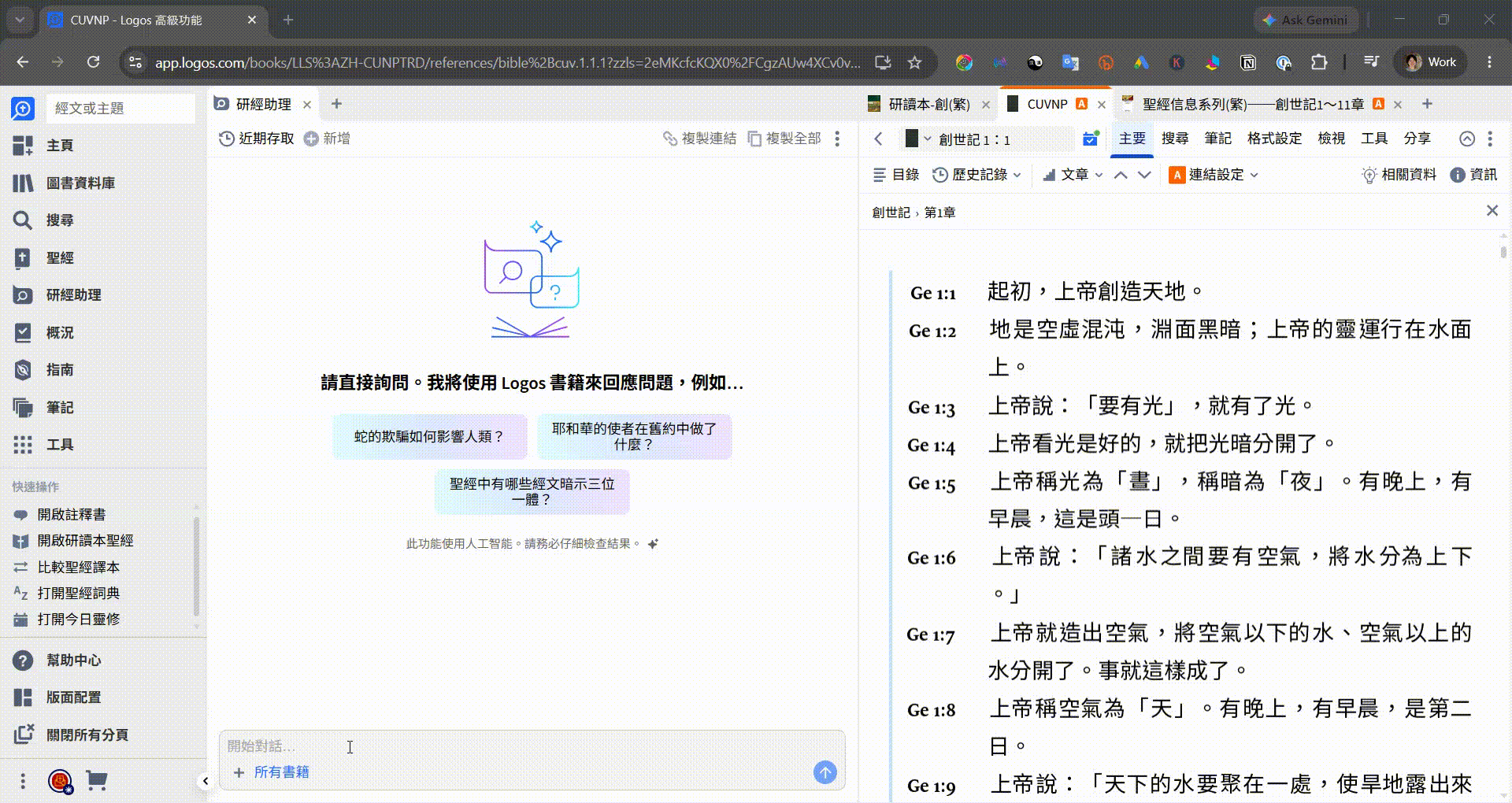Click the send arrow button

click(x=825, y=773)
